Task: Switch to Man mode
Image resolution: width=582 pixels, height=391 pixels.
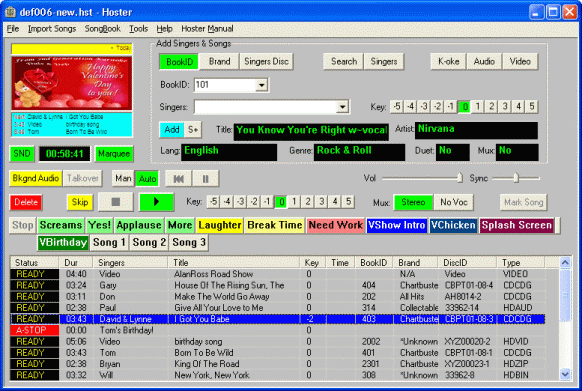Action: (123, 179)
